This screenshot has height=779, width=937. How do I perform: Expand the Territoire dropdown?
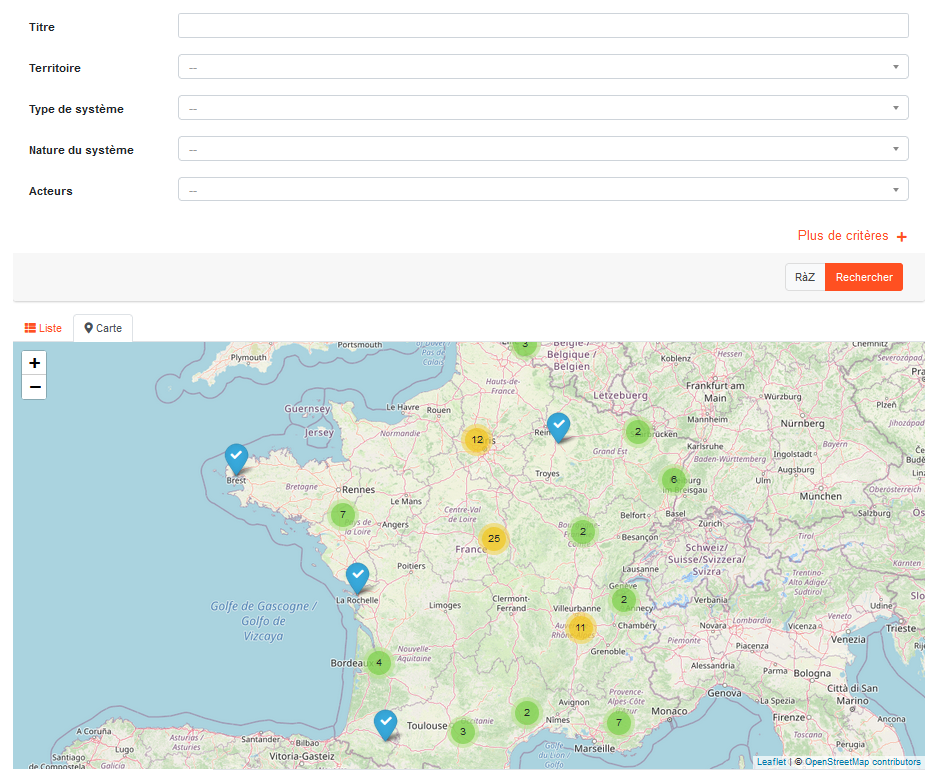click(543, 67)
